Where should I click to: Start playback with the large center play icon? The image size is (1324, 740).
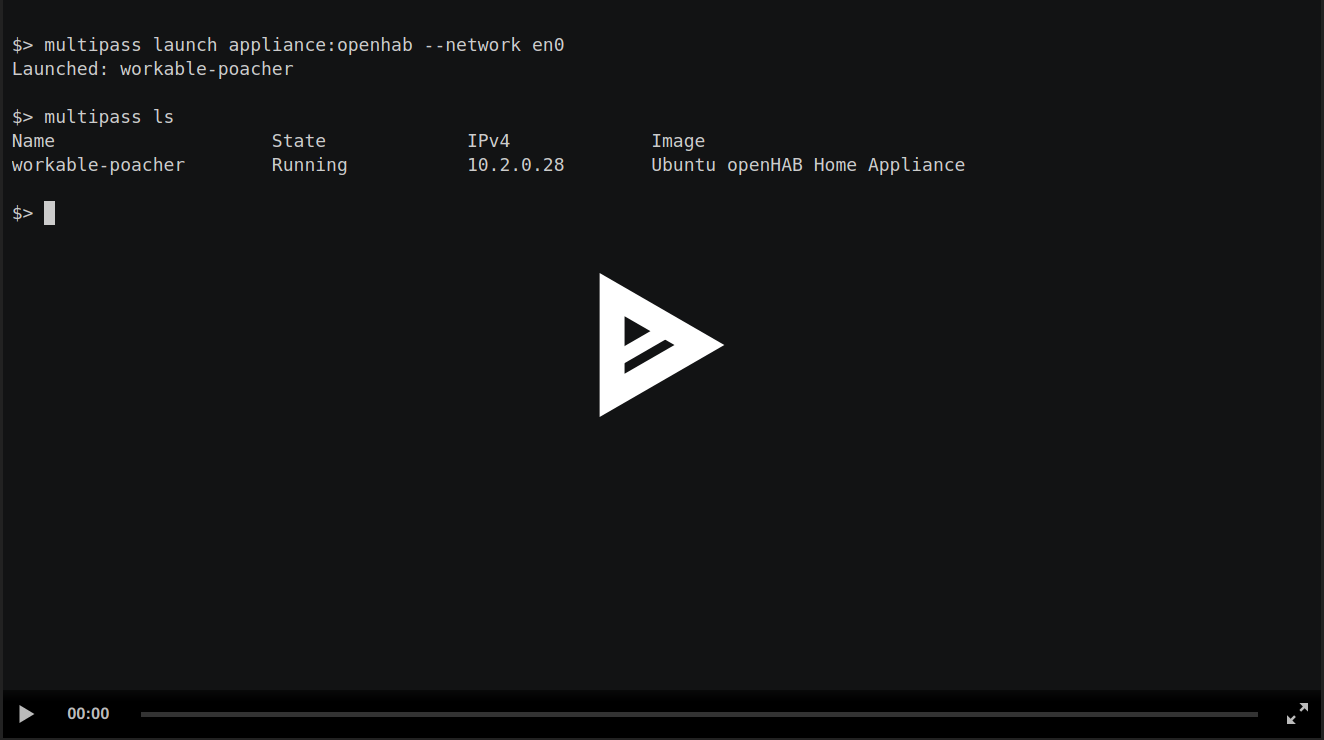pos(660,345)
